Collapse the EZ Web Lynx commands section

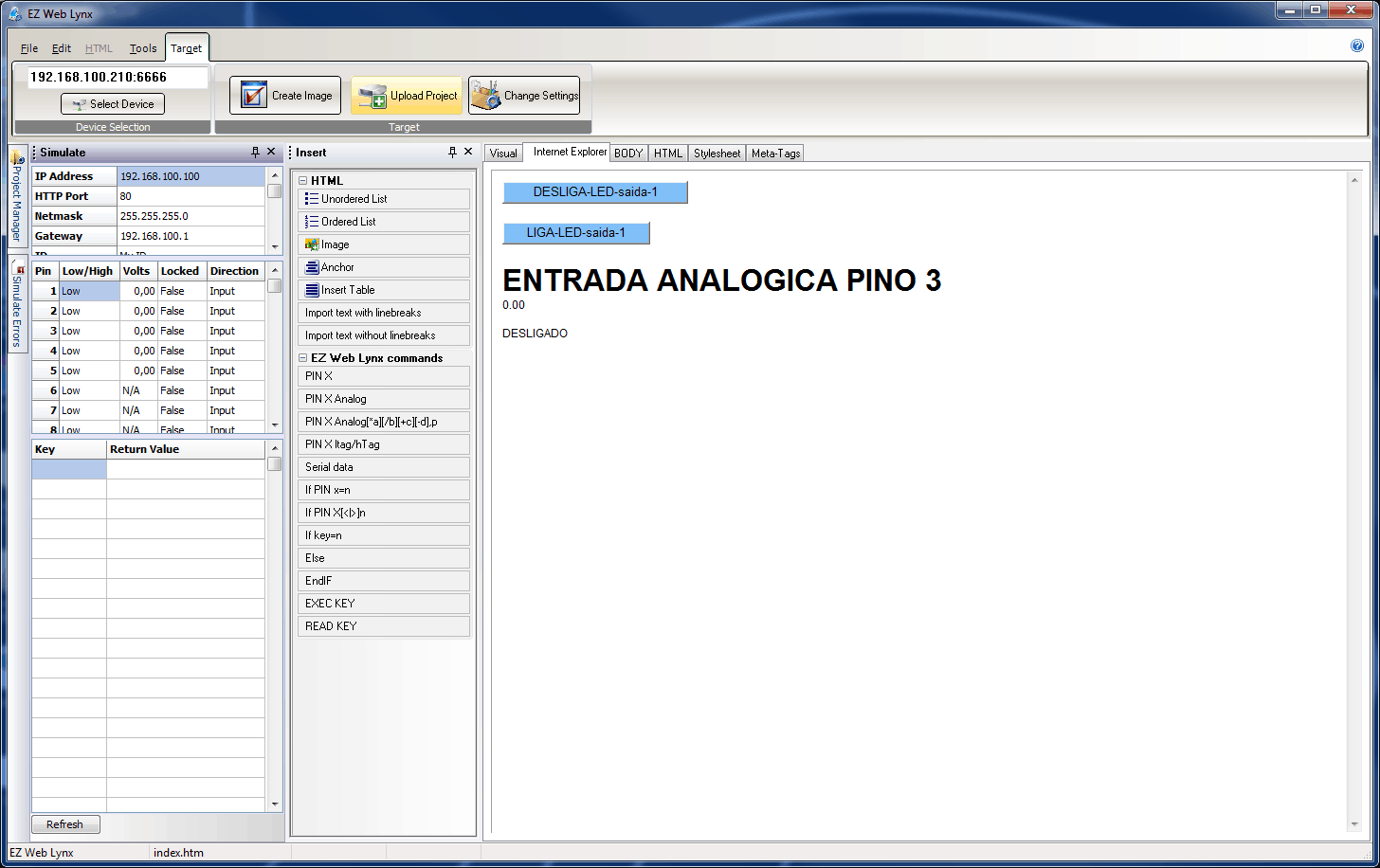(303, 358)
